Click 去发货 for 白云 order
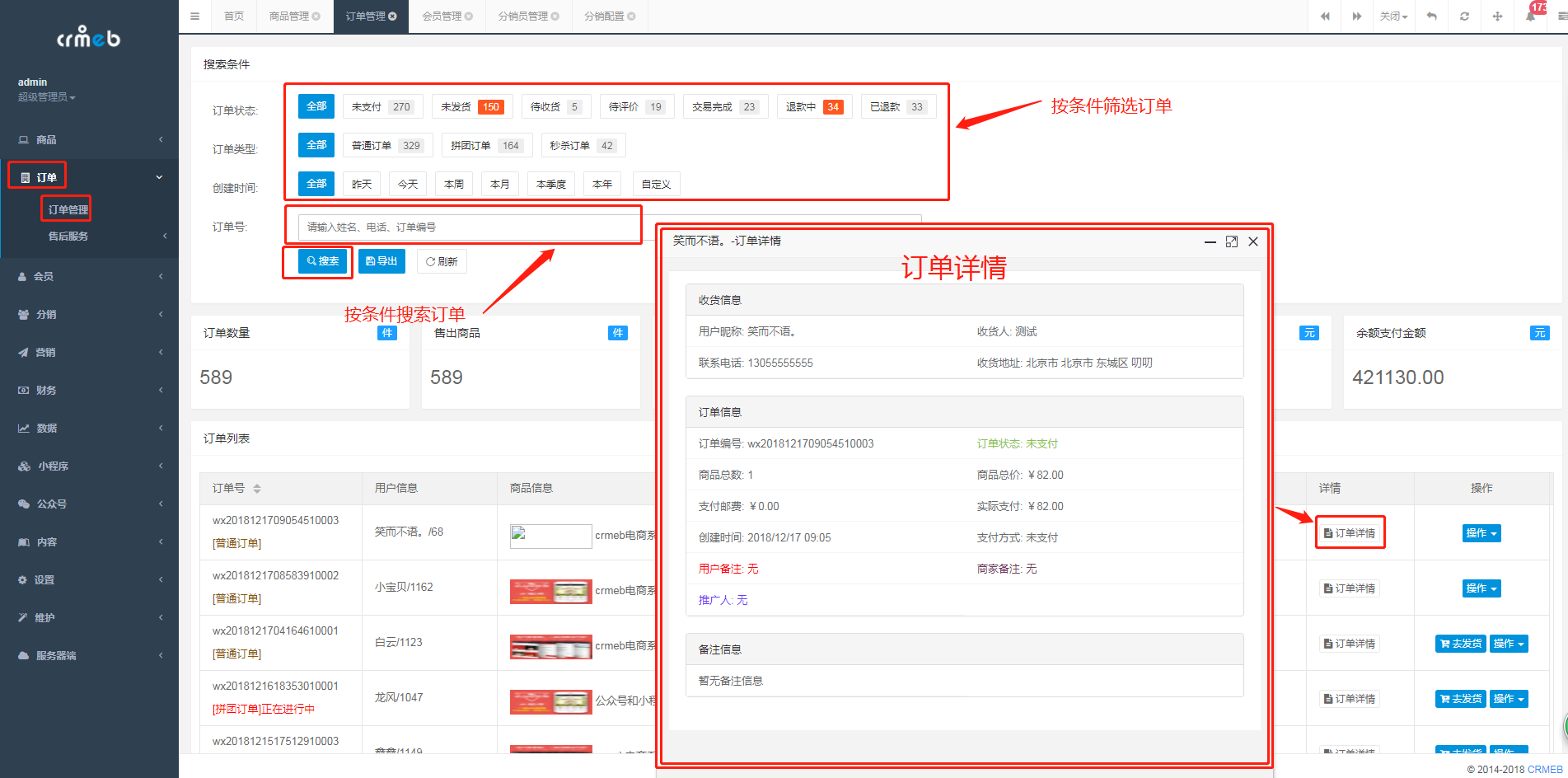Image resolution: width=1568 pixels, height=778 pixels. pyautogui.click(x=1460, y=644)
